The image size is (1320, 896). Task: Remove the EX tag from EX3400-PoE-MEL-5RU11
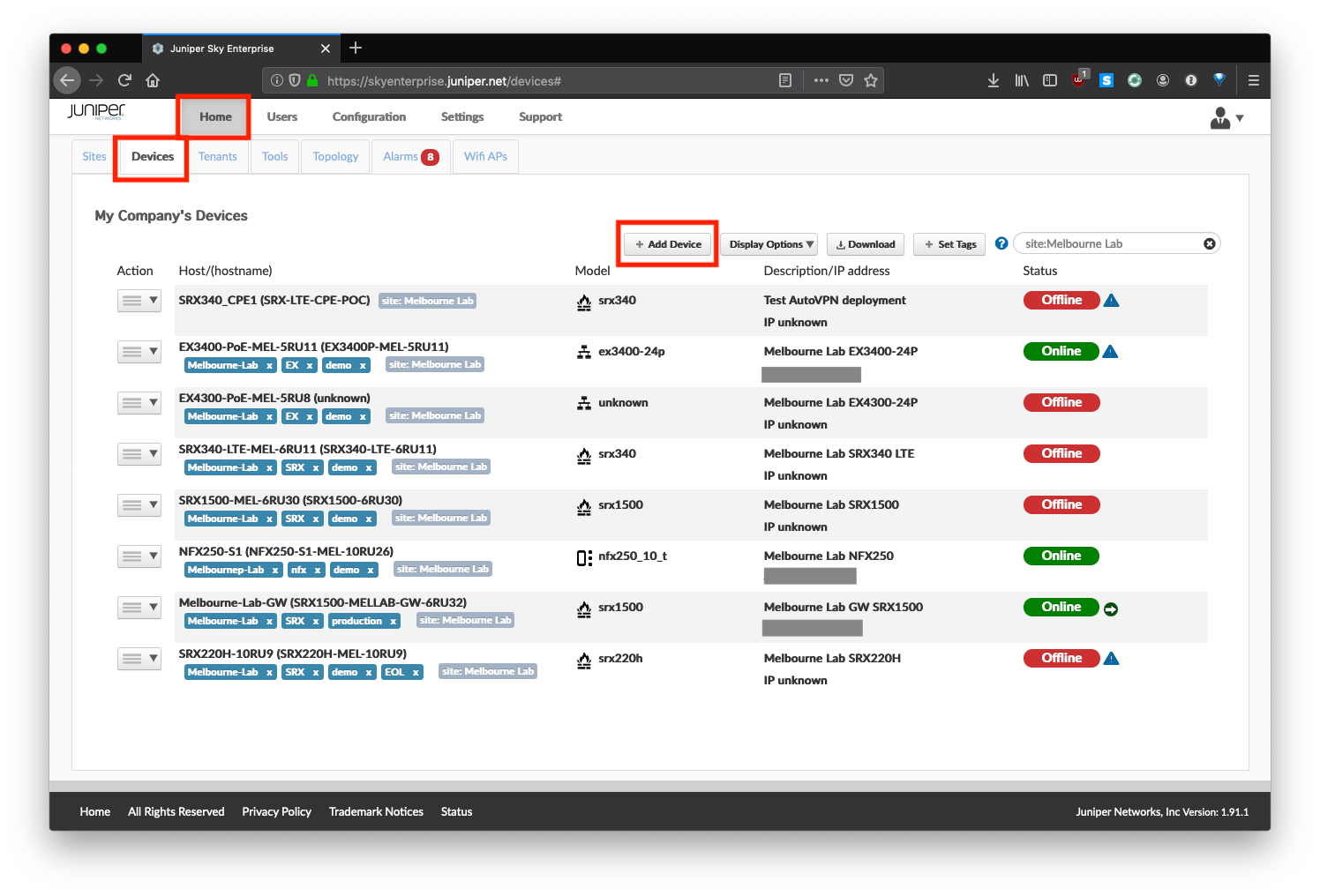pos(310,365)
